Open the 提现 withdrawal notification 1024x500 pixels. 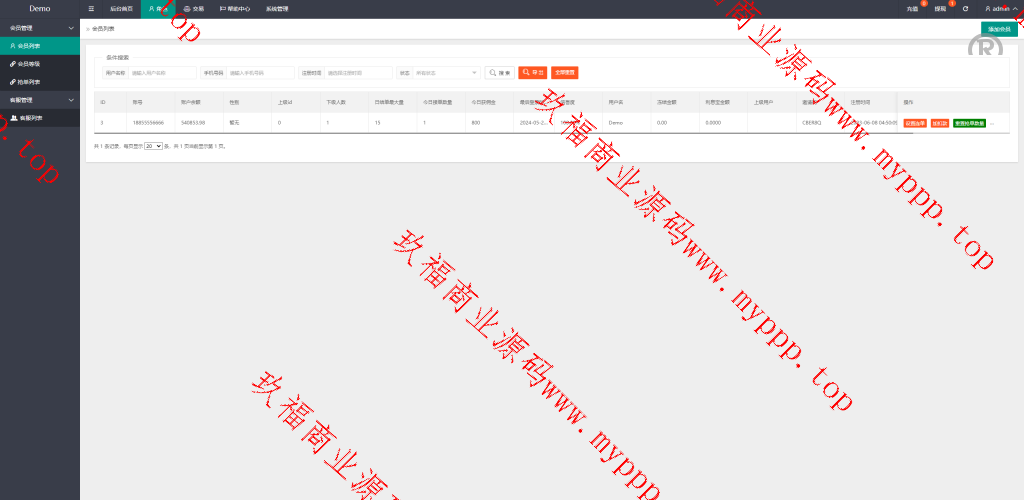pyautogui.click(x=940, y=8)
